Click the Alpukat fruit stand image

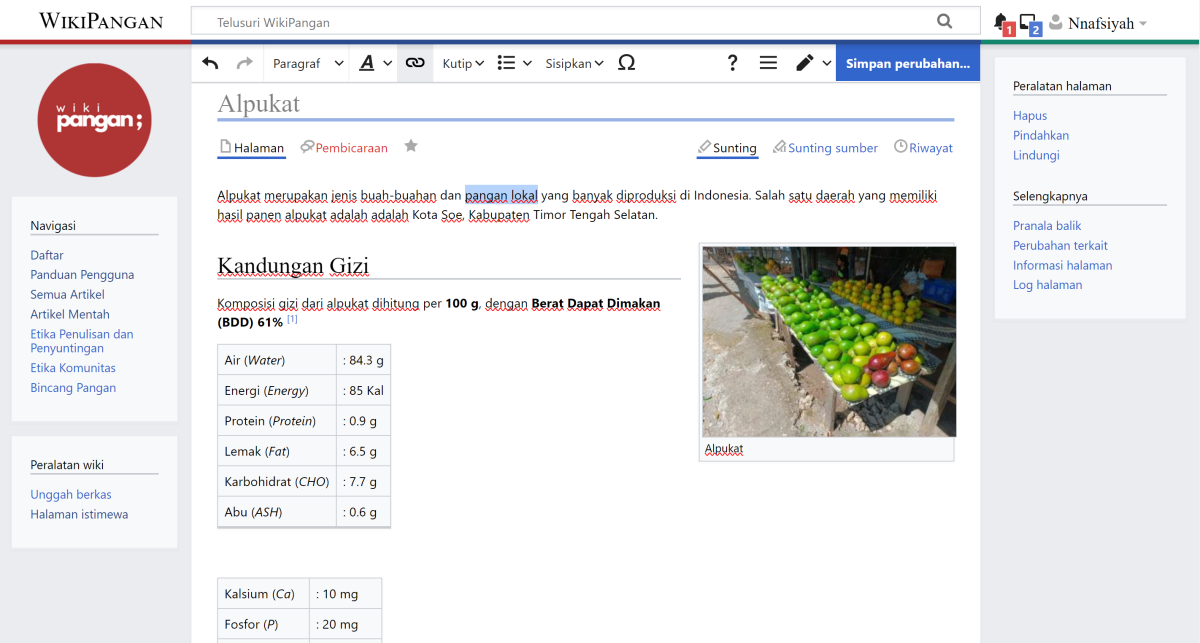click(x=828, y=339)
